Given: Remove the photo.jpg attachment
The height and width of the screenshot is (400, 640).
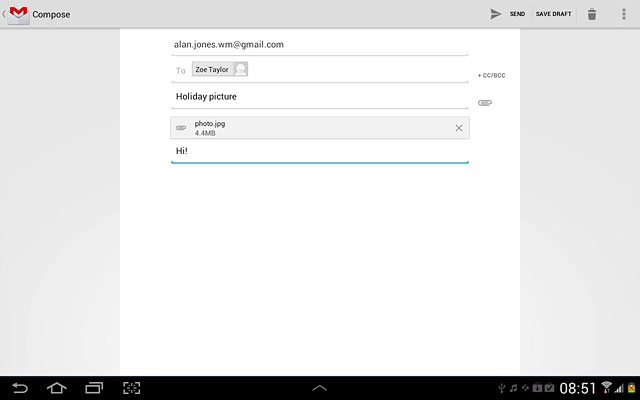Looking at the screenshot, I should (x=459, y=128).
